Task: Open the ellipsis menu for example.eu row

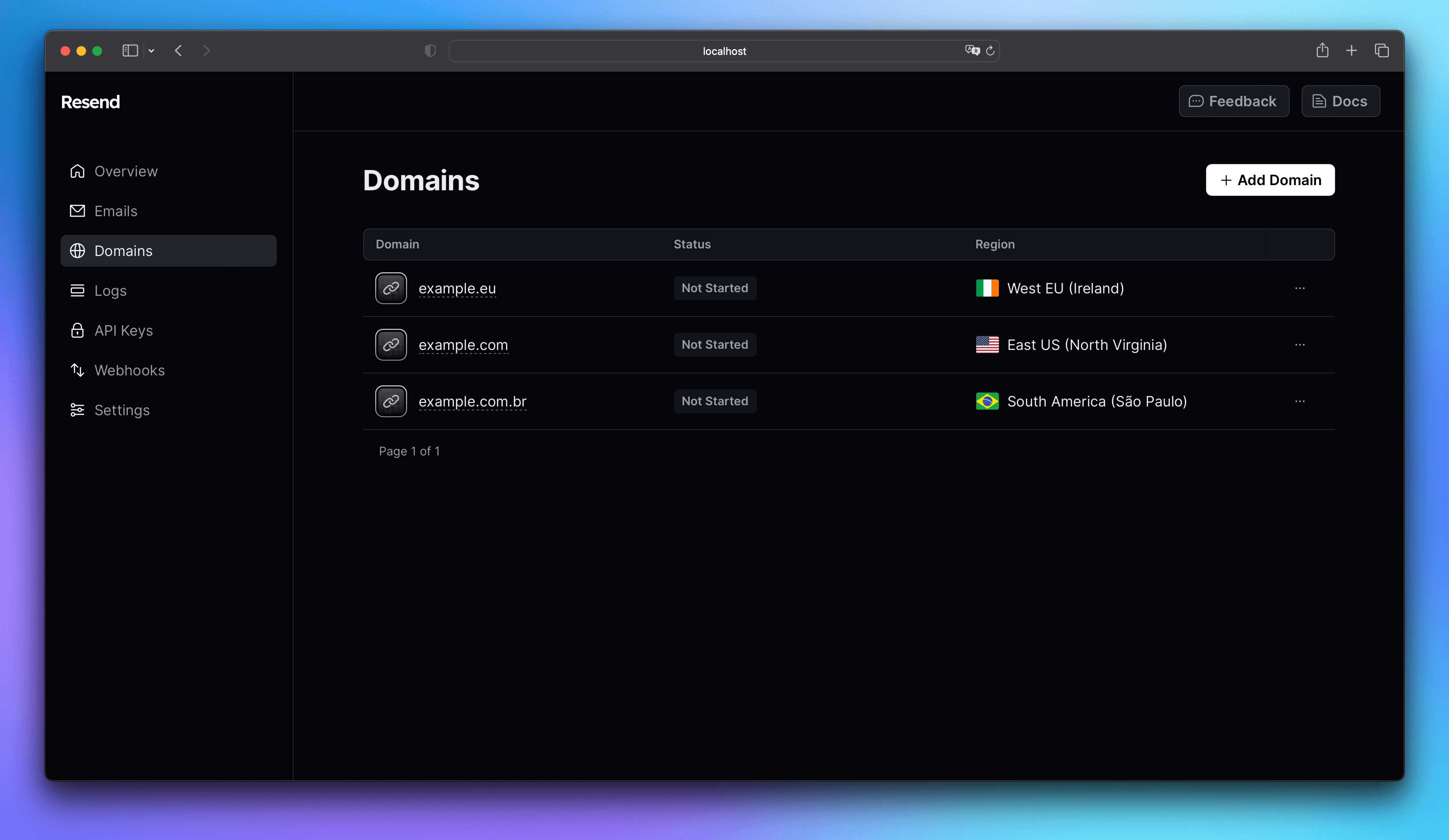Action: click(1301, 288)
